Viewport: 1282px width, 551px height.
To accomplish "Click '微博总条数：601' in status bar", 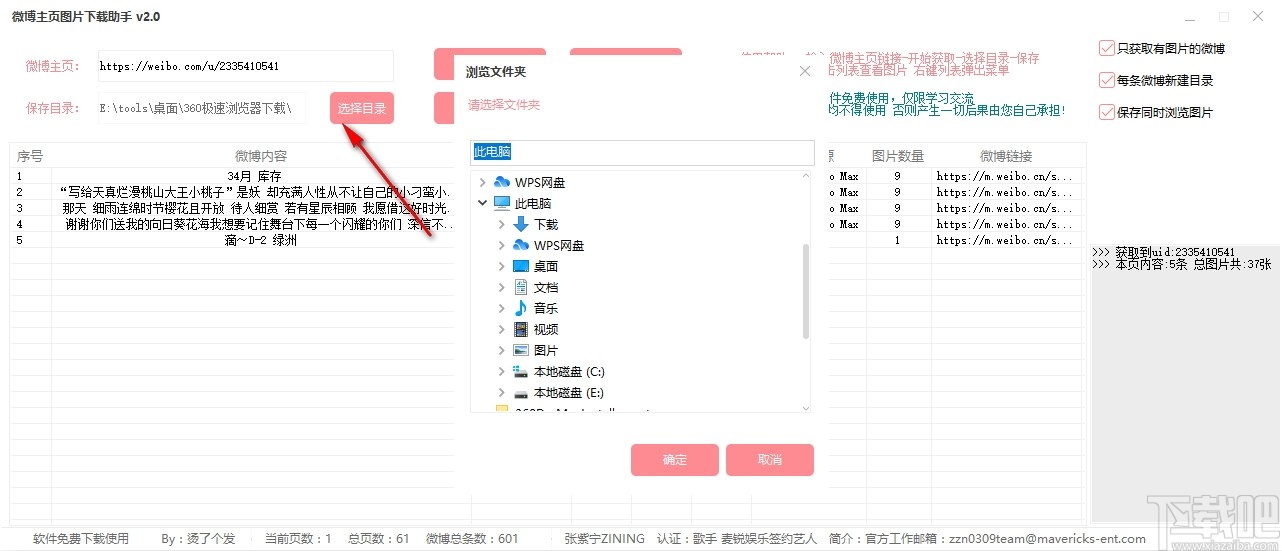I will click(472, 539).
